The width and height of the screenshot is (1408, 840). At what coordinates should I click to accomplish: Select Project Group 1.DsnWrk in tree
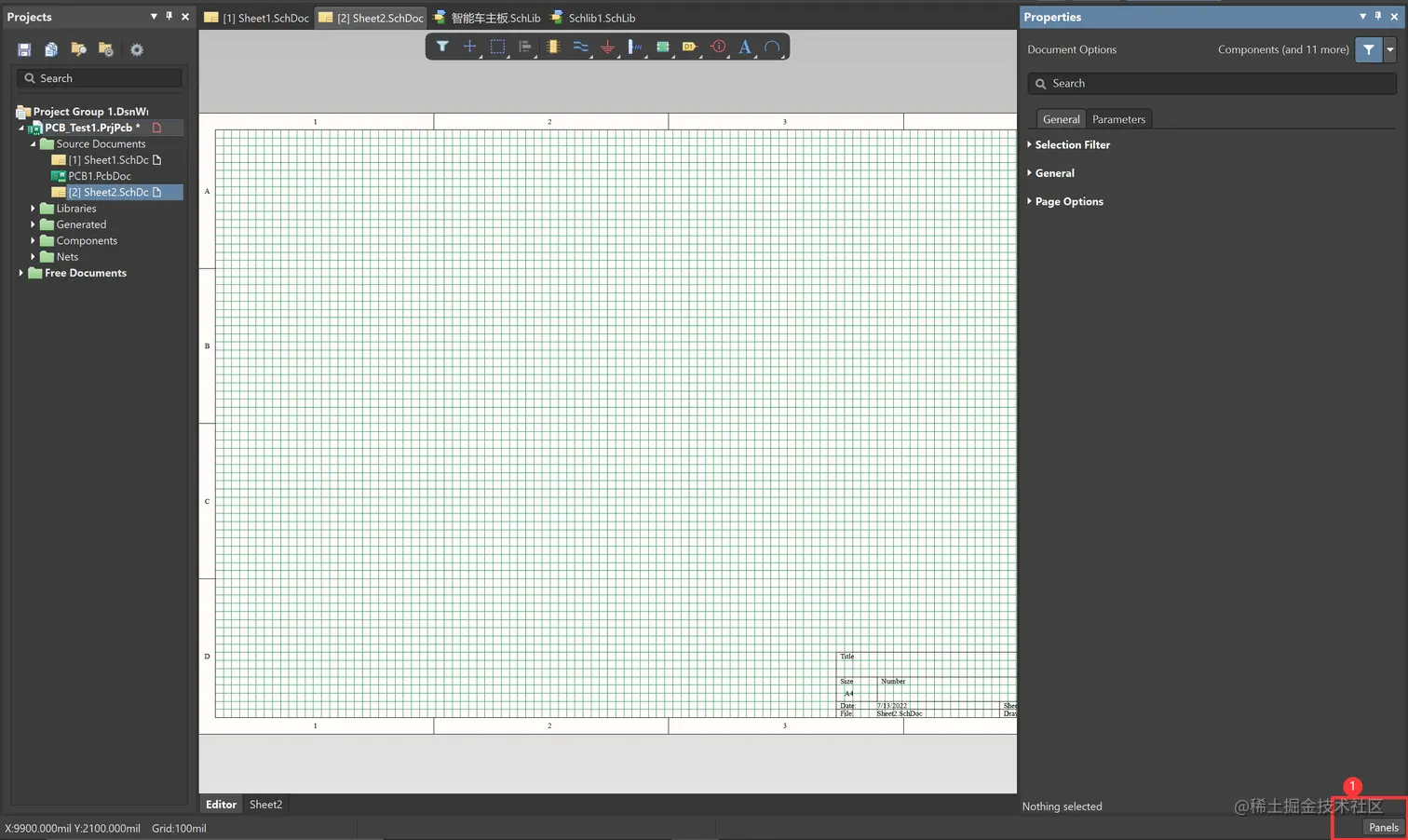click(x=90, y=112)
